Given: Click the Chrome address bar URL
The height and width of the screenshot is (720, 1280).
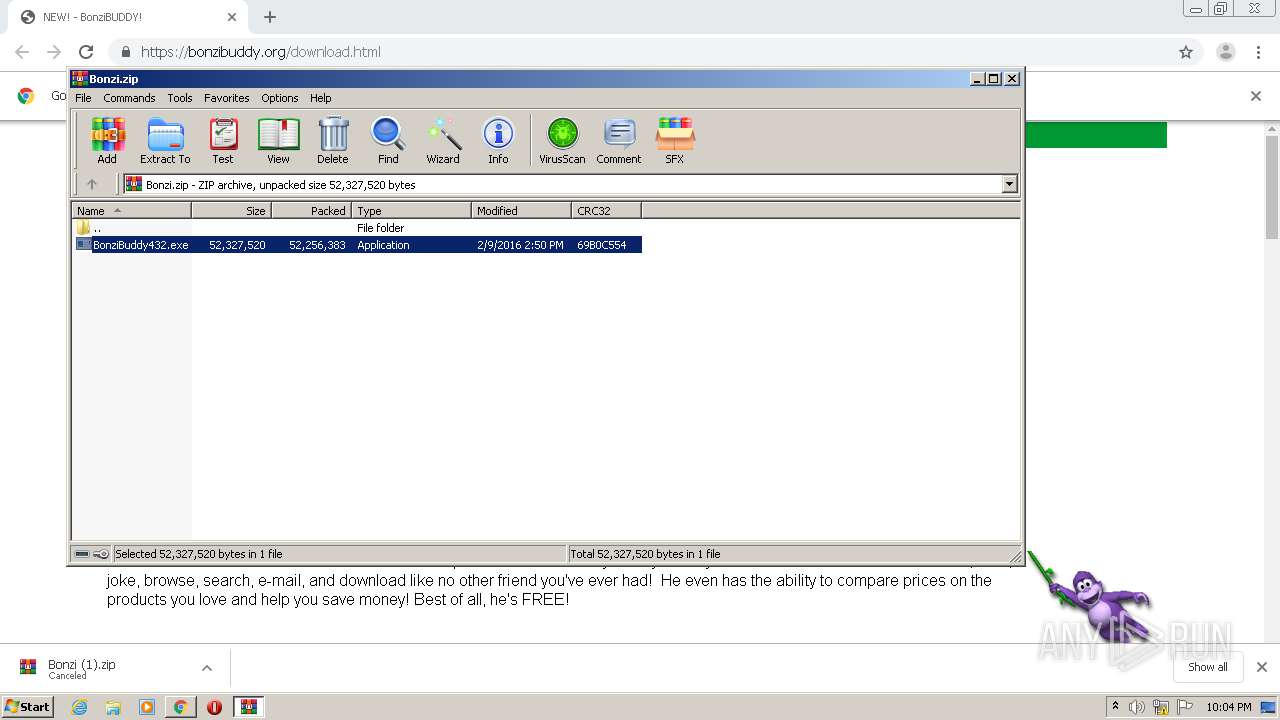Looking at the screenshot, I should [261, 52].
